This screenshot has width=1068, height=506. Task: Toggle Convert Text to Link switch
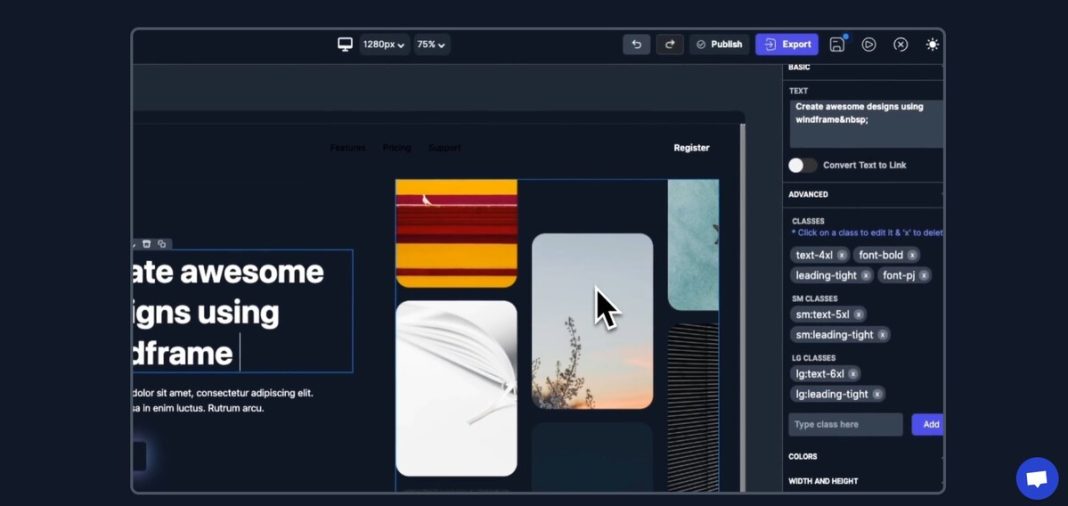(802, 165)
